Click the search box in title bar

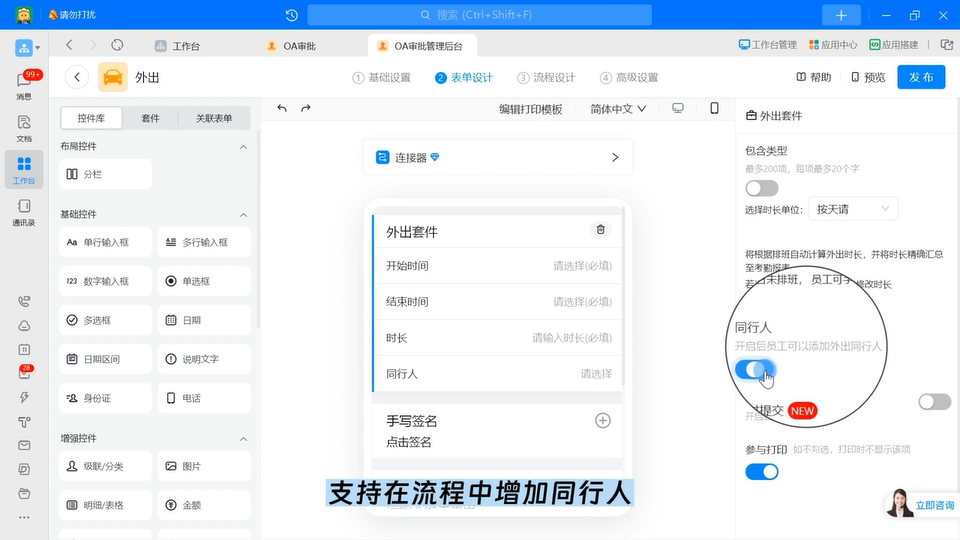[x=479, y=15]
